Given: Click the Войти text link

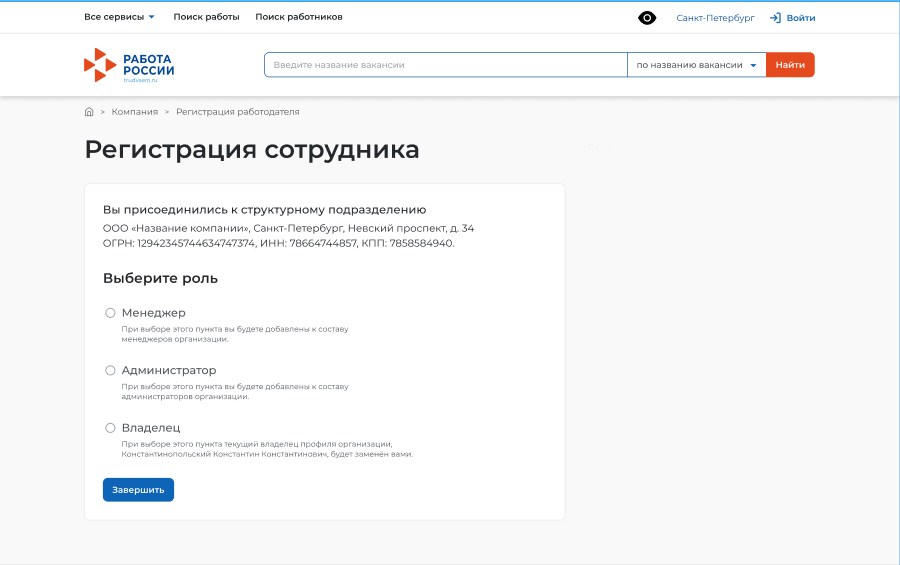Looking at the screenshot, I should [x=801, y=18].
